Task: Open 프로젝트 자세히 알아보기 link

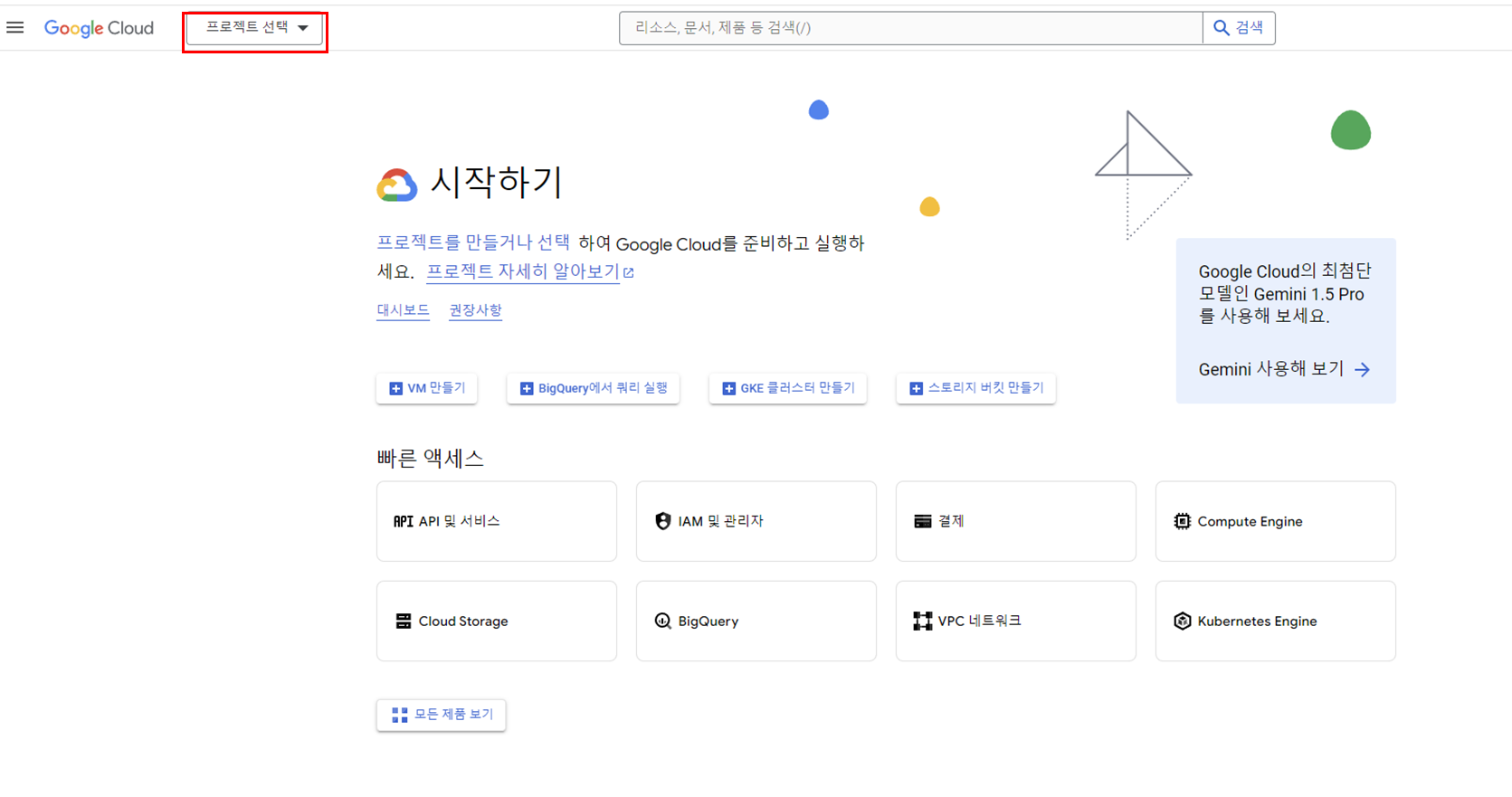Action: click(523, 271)
